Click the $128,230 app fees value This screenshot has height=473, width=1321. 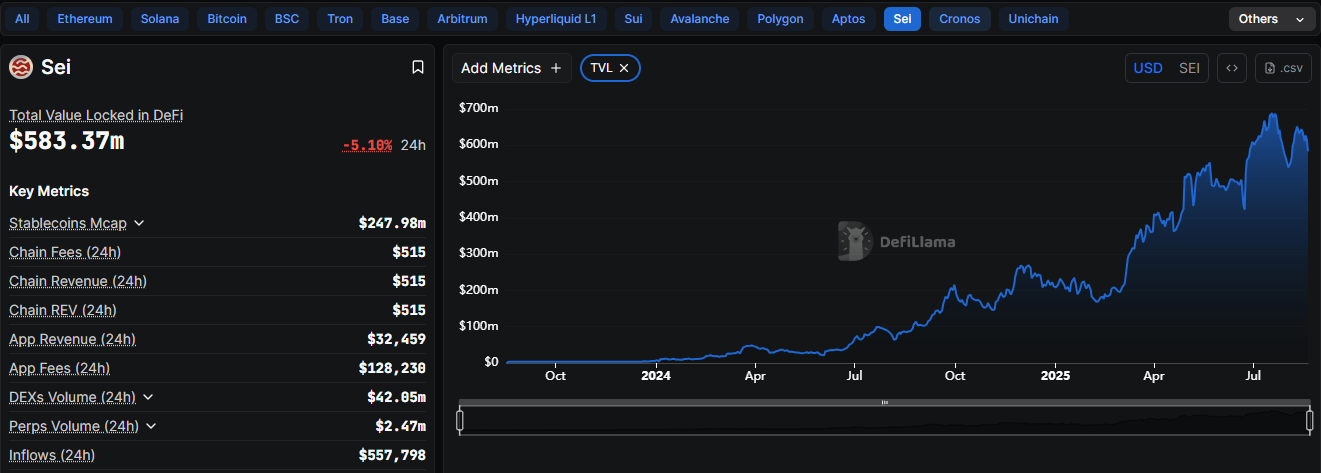pos(392,368)
